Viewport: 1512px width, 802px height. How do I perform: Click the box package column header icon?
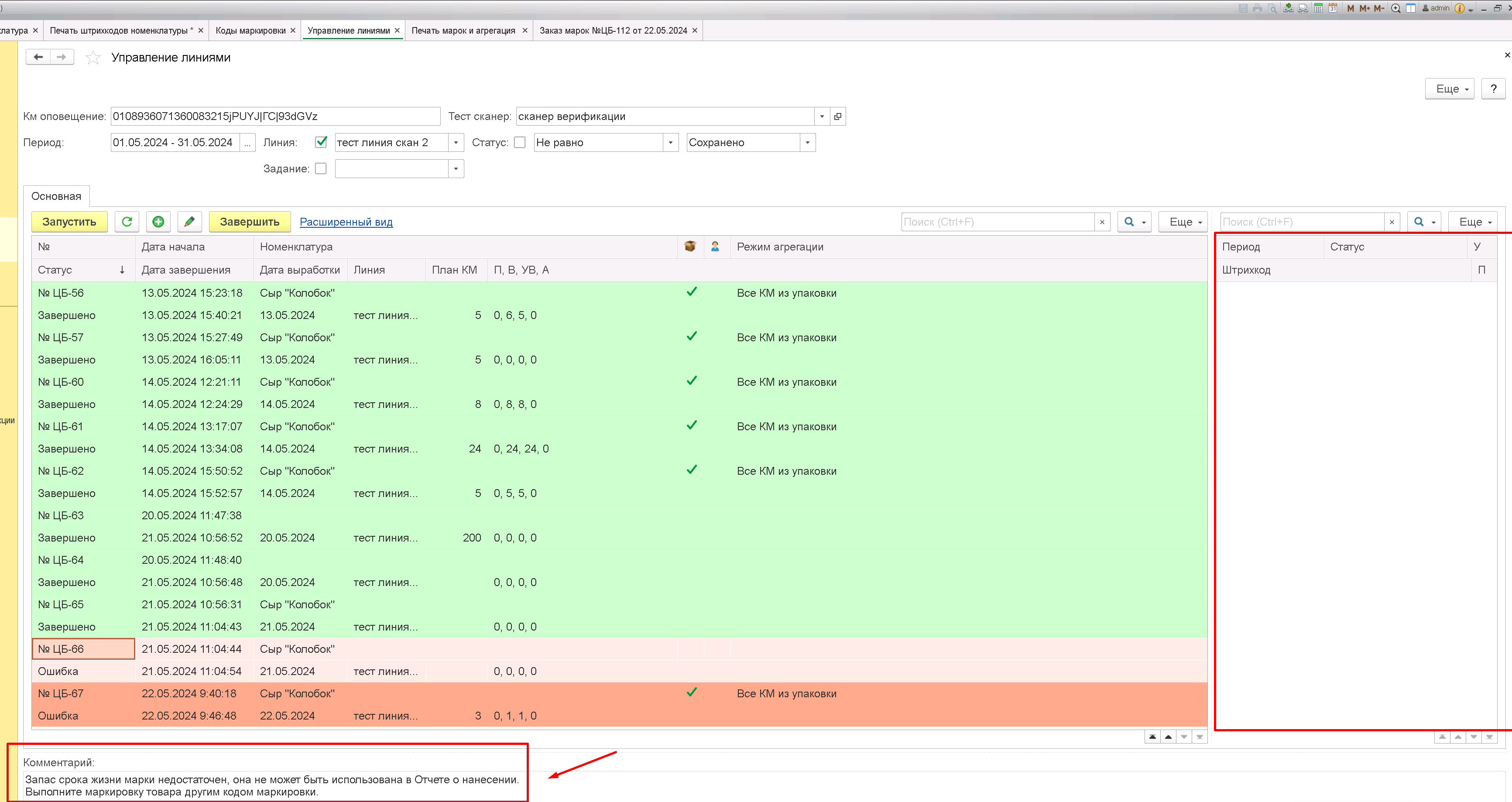(690, 247)
